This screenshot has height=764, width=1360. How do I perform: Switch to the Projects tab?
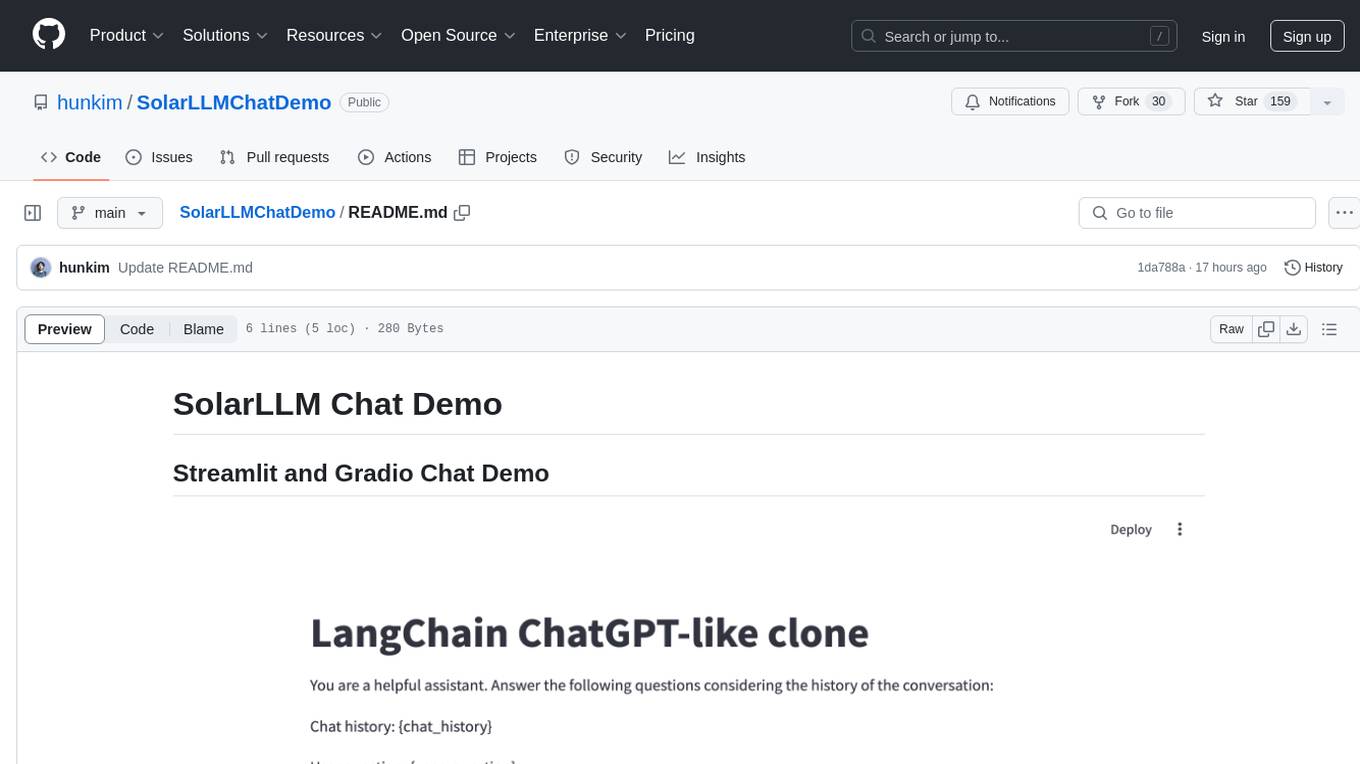click(x=498, y=157)
